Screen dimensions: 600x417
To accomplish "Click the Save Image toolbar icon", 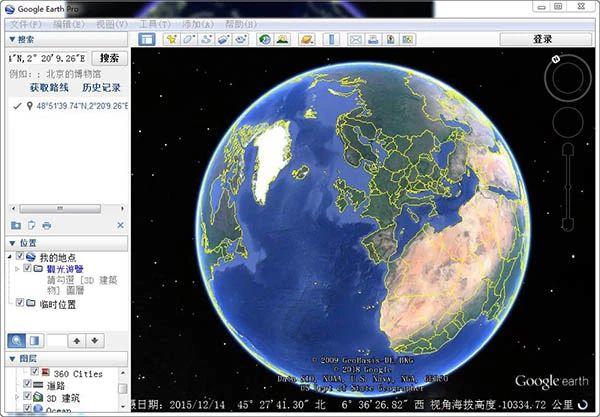I will tap(391, 39).
